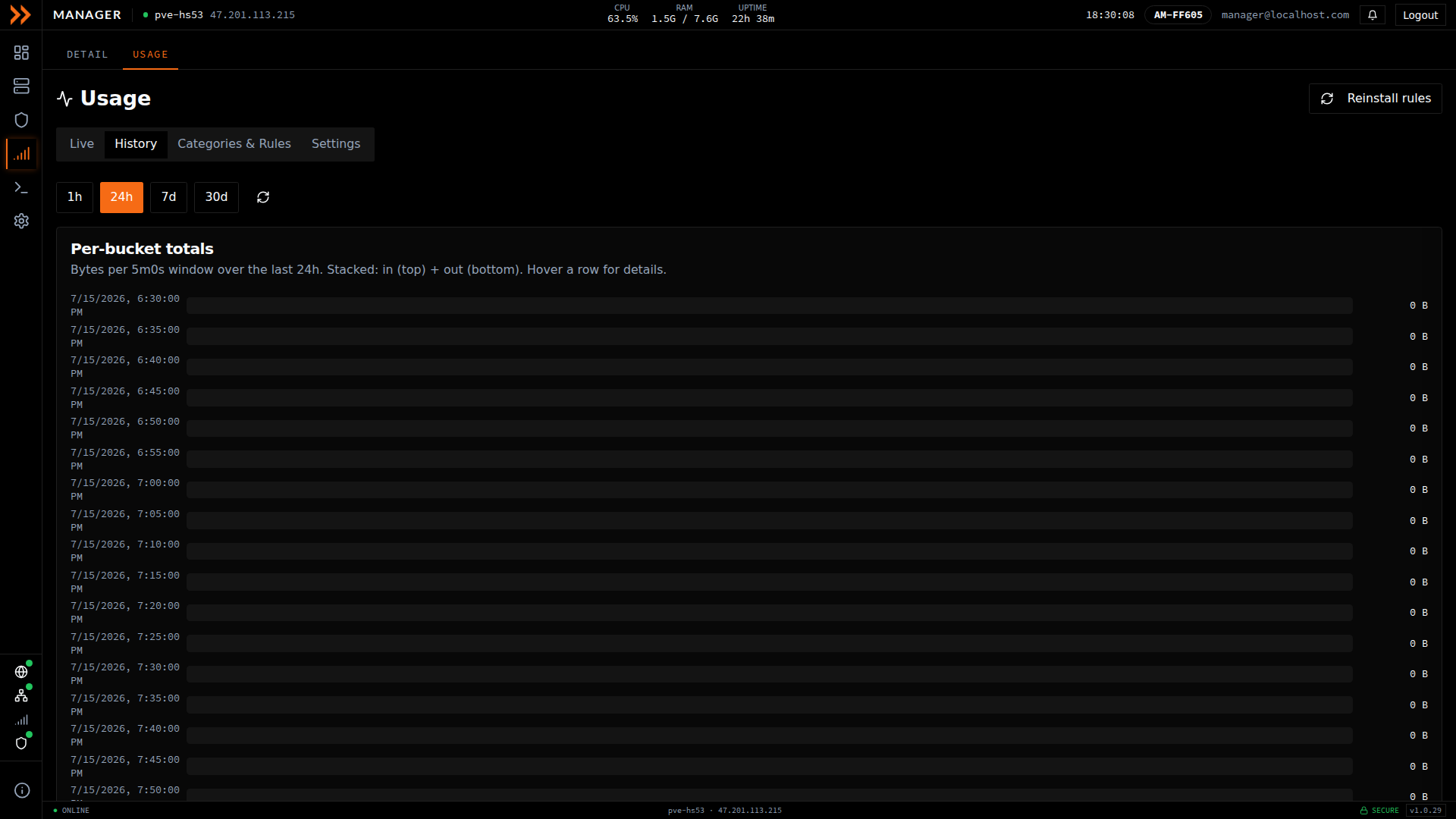
Task: Click the Logout button
Action: 1420,15
